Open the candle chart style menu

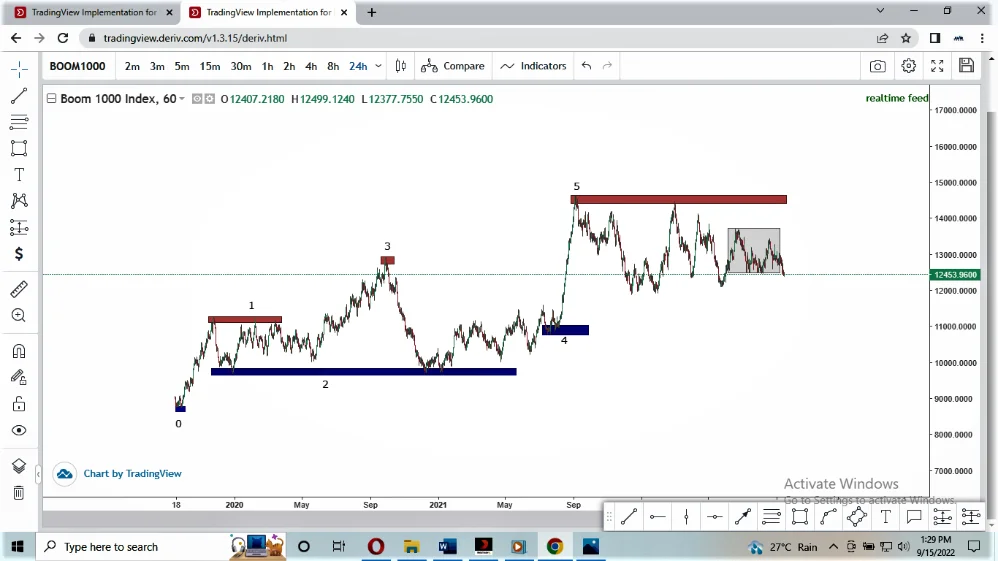click(x=400, y=66)
